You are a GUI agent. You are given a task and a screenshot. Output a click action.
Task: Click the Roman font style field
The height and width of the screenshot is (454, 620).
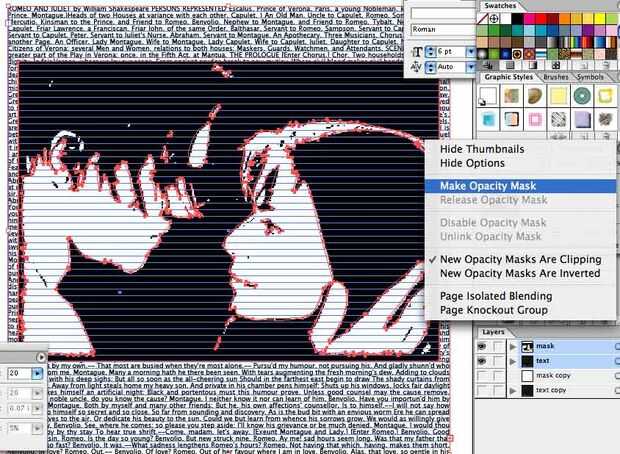443,30
